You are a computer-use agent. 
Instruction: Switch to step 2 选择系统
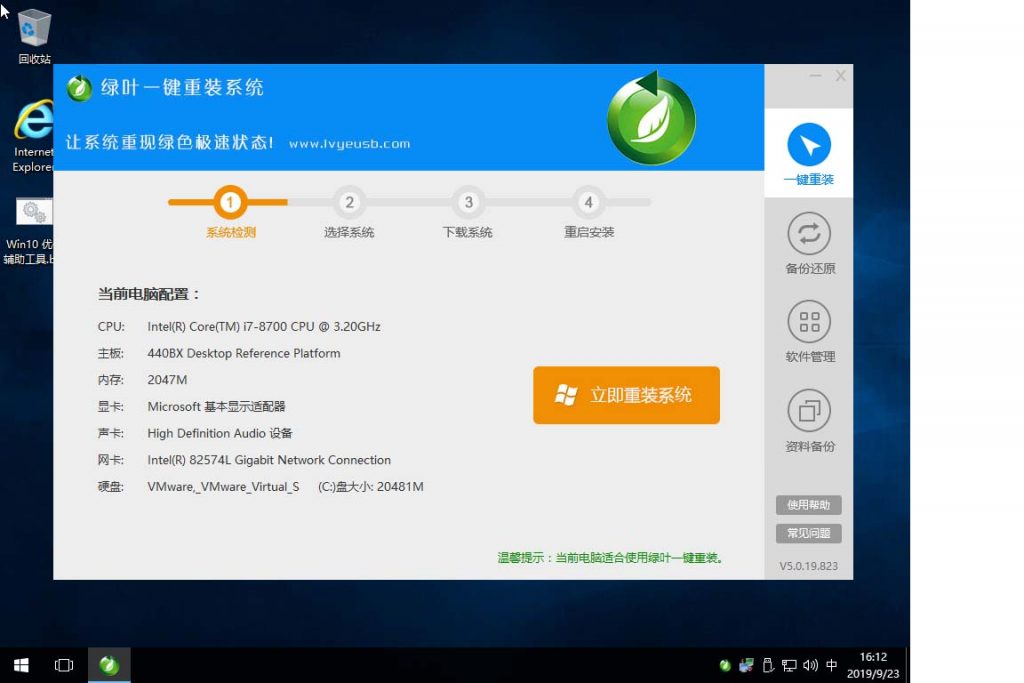(x=349, y=203)
